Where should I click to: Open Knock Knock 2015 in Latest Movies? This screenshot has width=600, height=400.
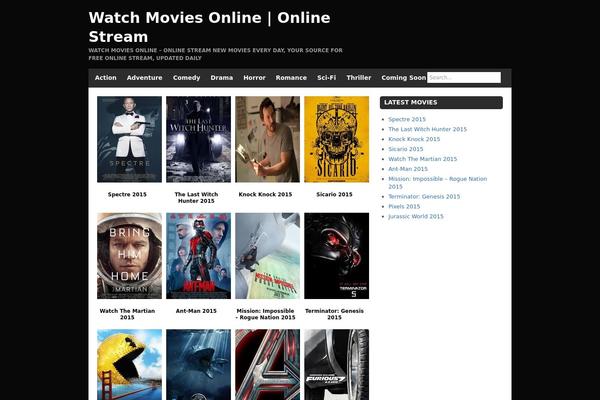(414, 139)
